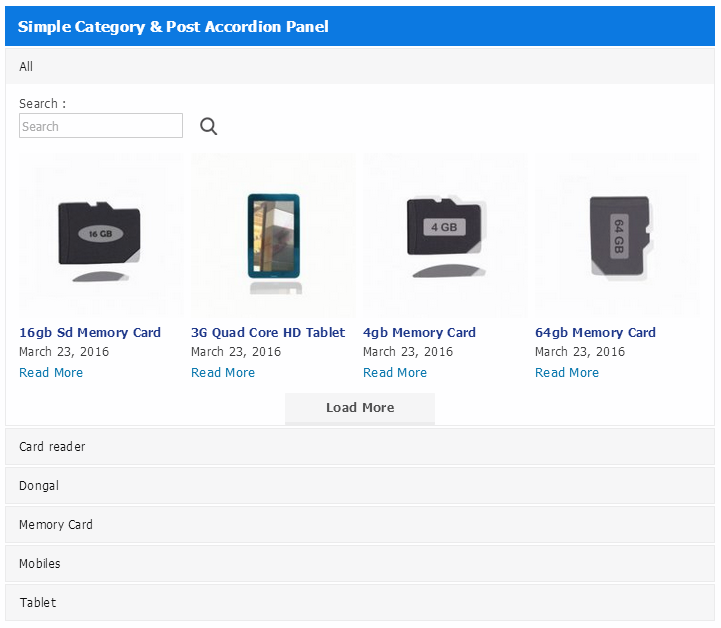Open the 64gb Memory Card title link
Image resolution: width=721 pixels, height=628 pixels.
595,332
